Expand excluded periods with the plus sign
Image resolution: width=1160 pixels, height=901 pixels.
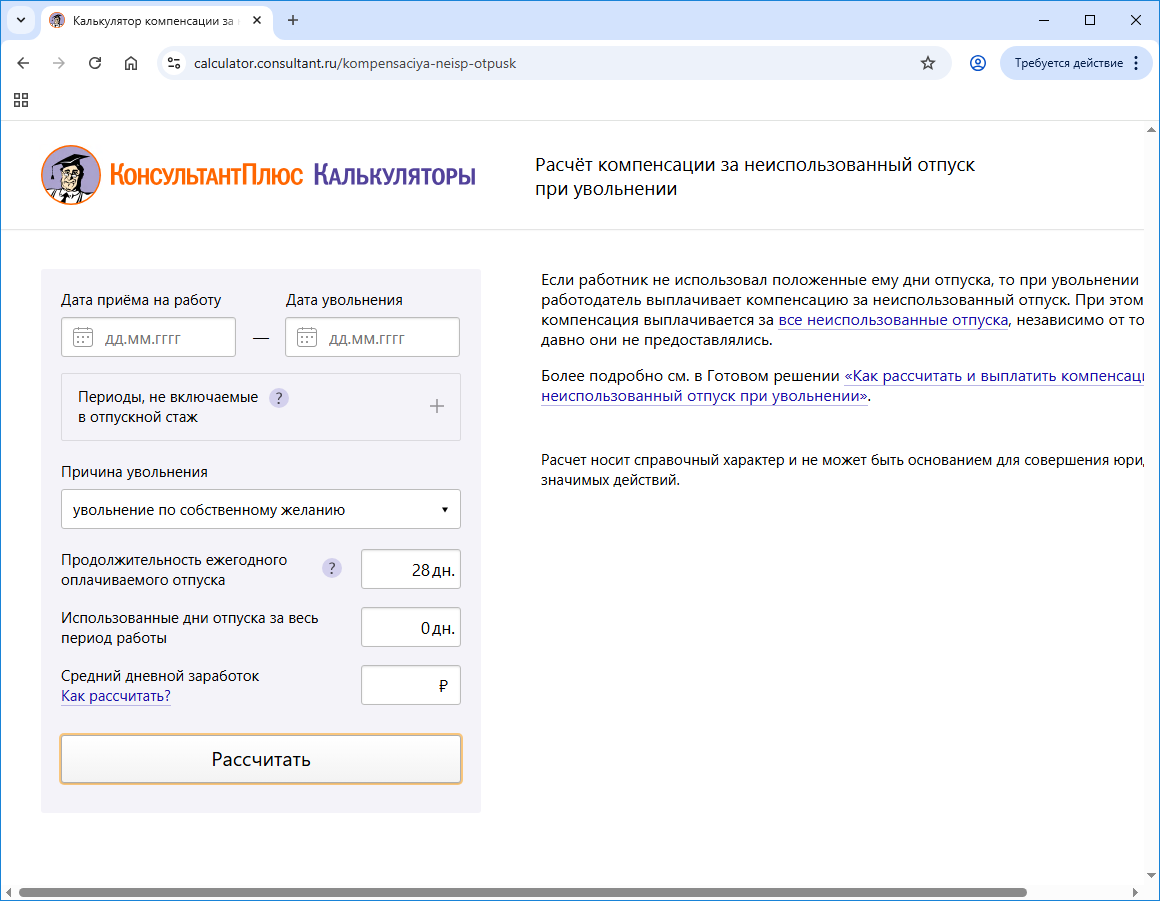[x=436, y=407]
